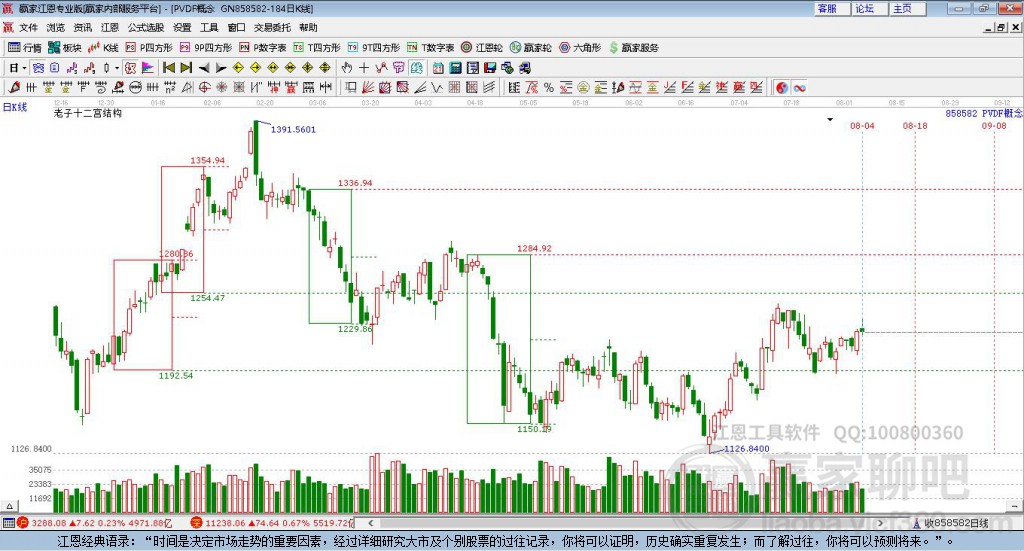
Task: Select the crosshair cursor tool
Action: [364, 68]
